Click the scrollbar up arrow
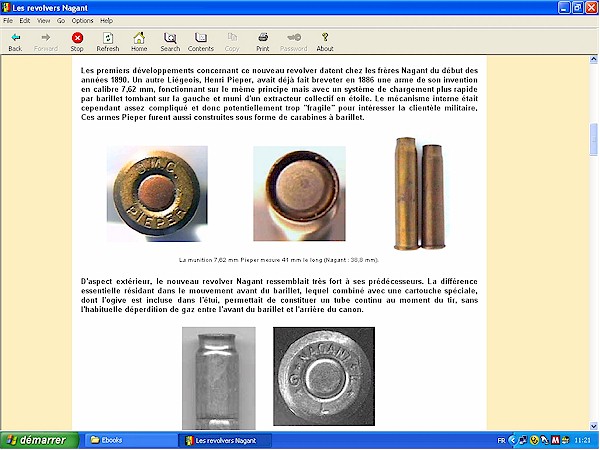Screen dimensions: 600x450 [x=593, y=60]
